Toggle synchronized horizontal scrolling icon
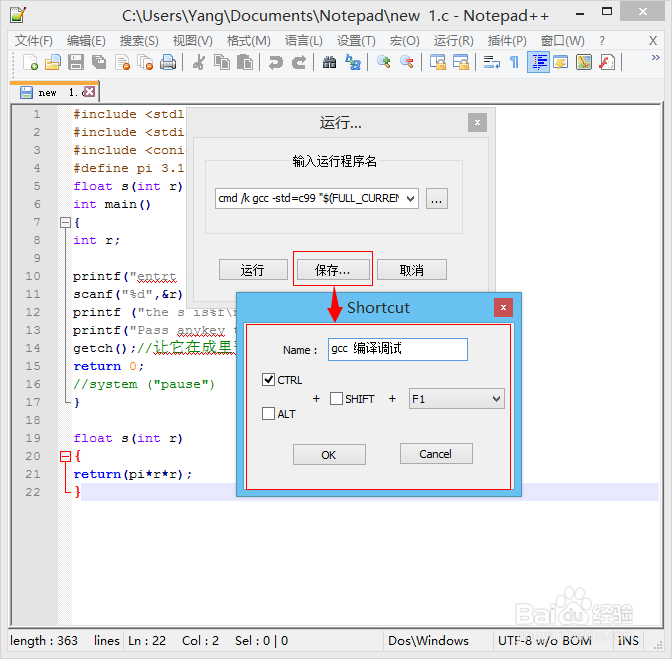The width and height of the screenshot is (672, 659). [x=461, y=63]
